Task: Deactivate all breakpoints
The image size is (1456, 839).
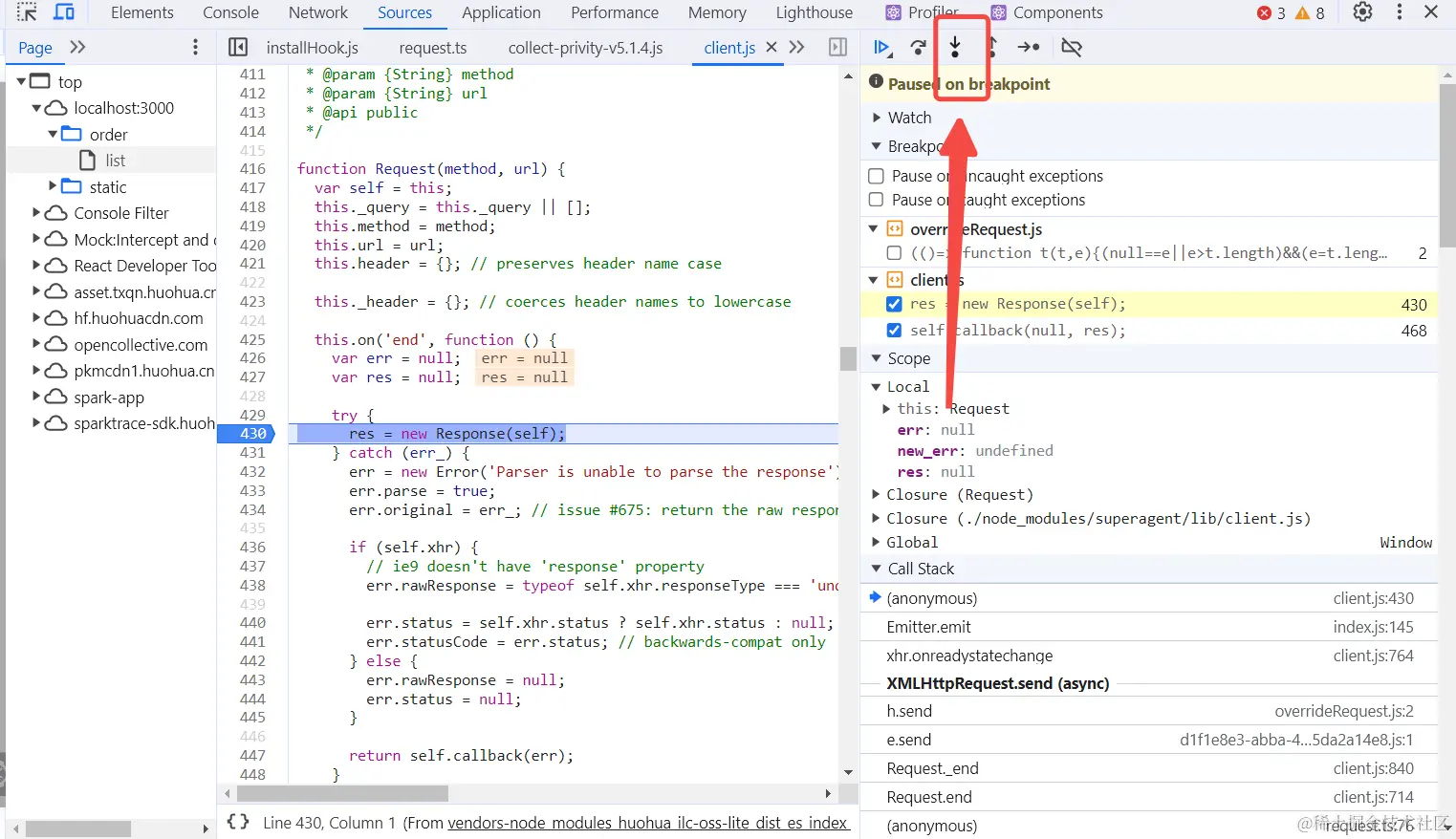Action: (1072, 47)
